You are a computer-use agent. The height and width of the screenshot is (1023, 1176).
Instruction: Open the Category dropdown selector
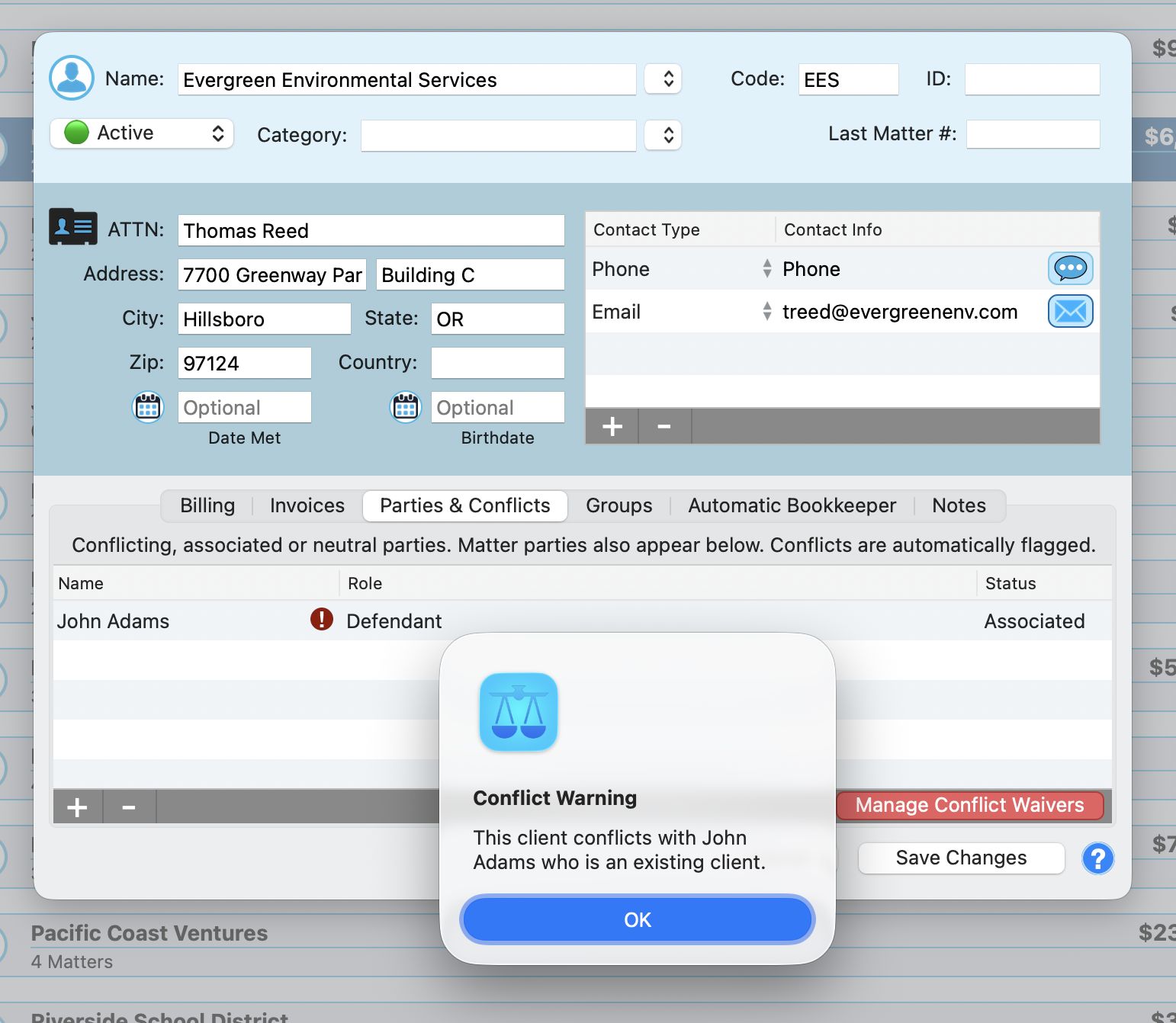click(663, 135)
